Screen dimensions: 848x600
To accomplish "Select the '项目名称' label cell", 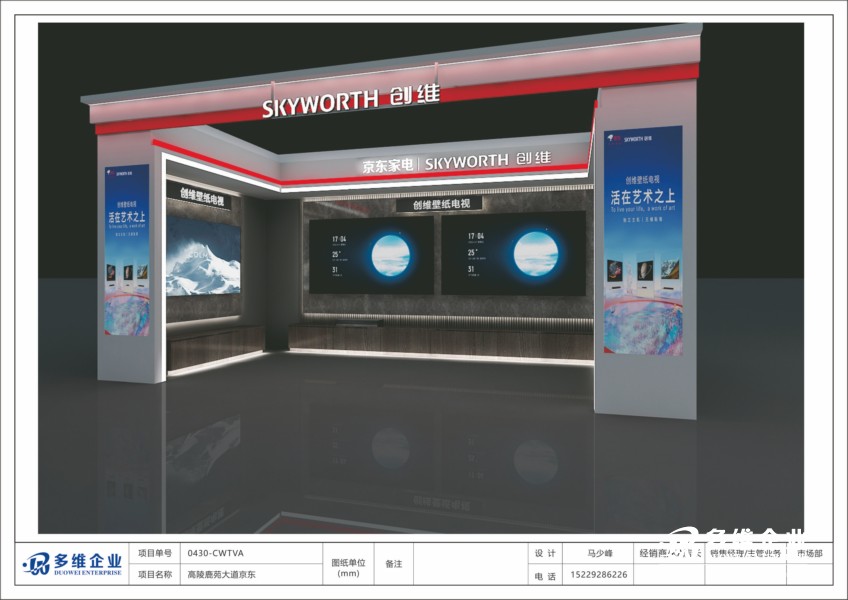I will coord(155,575).
